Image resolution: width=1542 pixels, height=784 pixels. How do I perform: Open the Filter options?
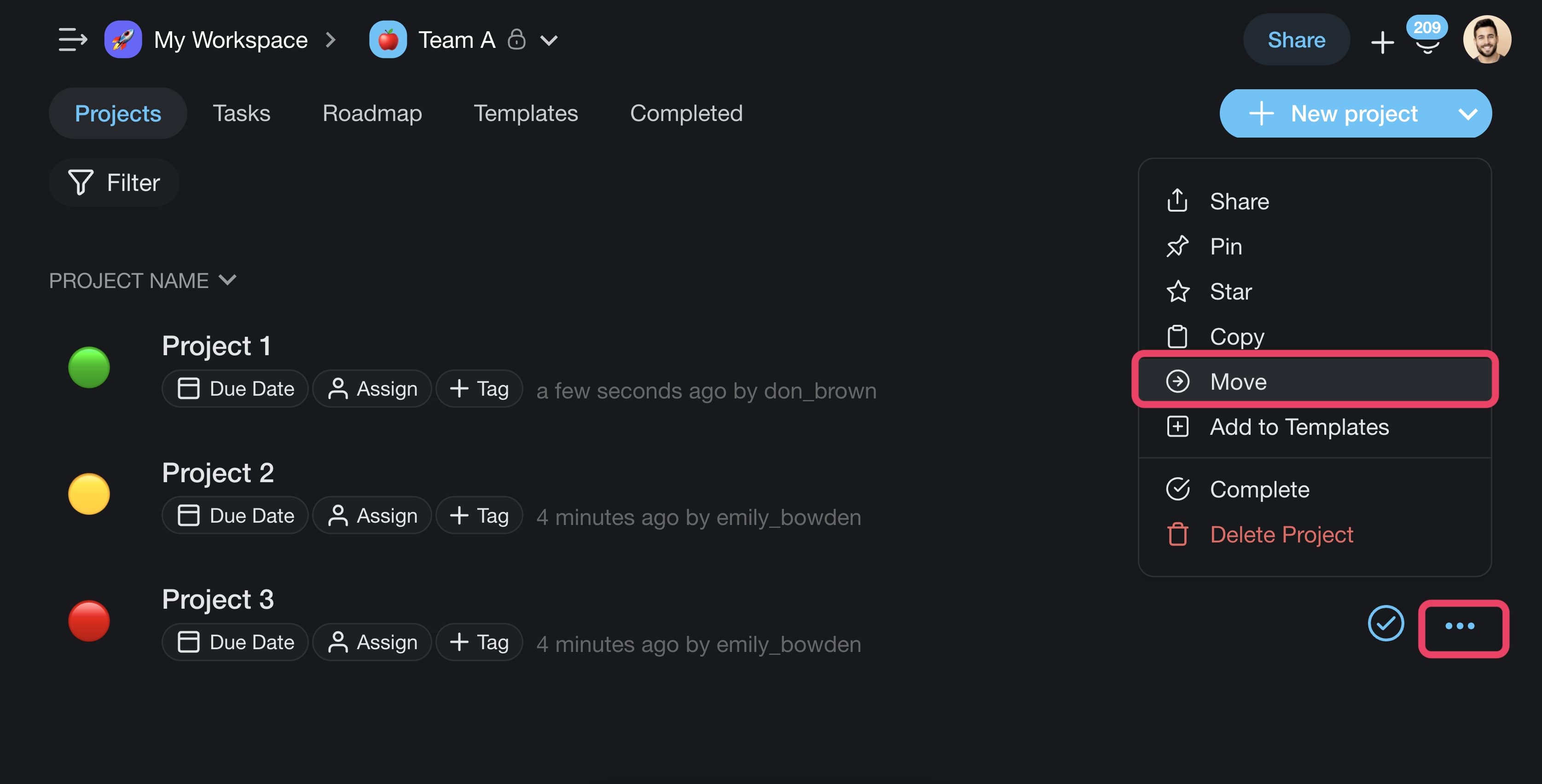(114, 183)
